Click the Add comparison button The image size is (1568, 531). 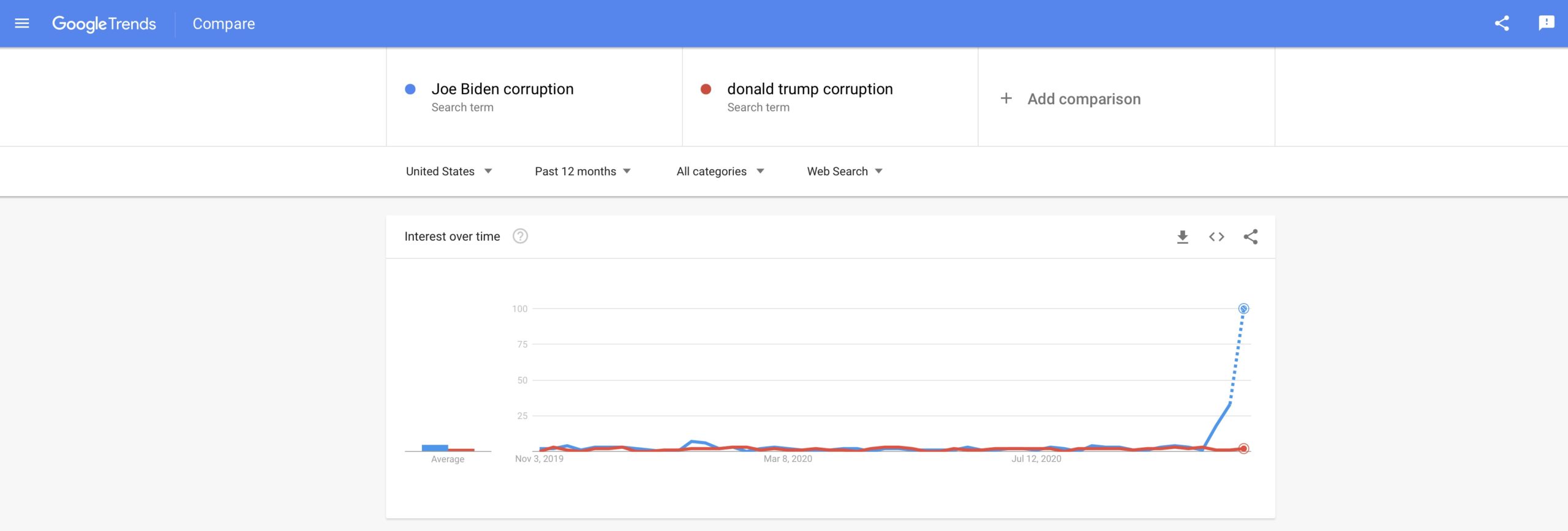click(1084, 99)
